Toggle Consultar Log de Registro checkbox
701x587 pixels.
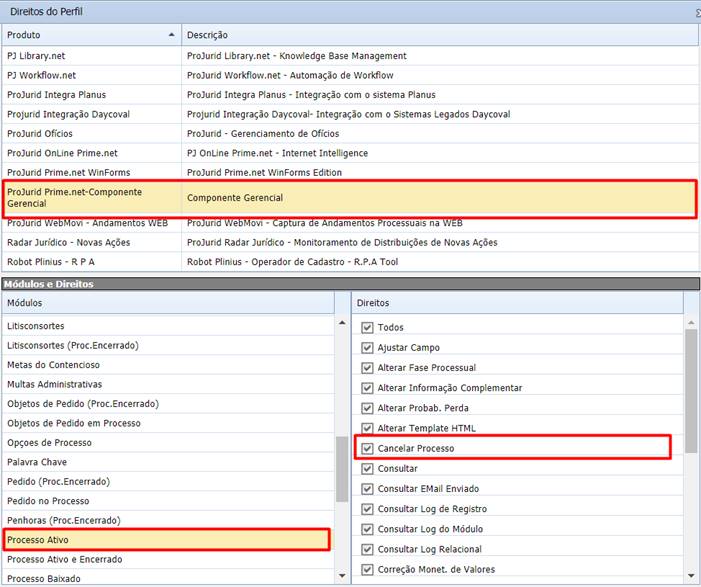(x=367, y=509)
